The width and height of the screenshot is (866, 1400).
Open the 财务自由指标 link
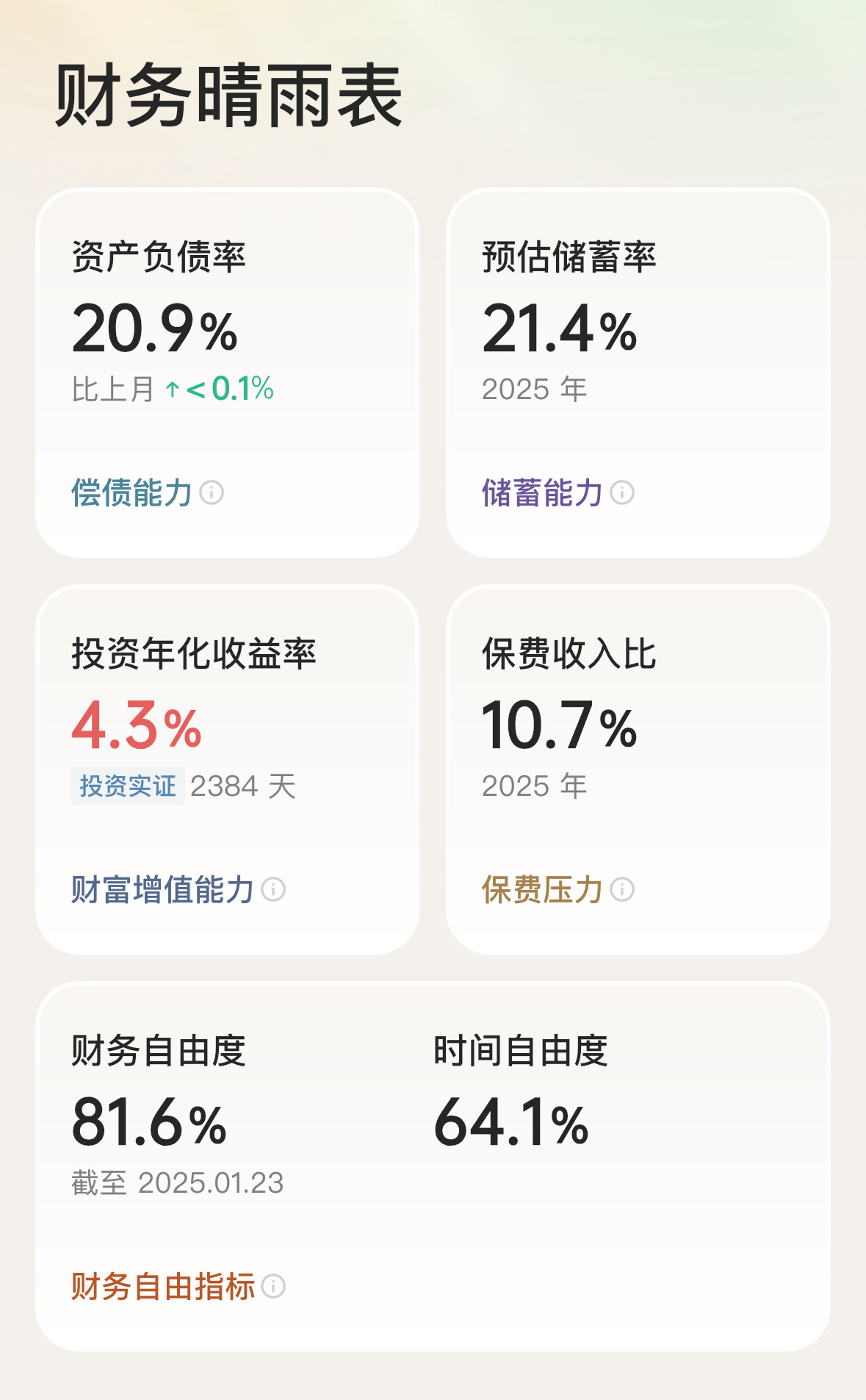coord(162,1286)
